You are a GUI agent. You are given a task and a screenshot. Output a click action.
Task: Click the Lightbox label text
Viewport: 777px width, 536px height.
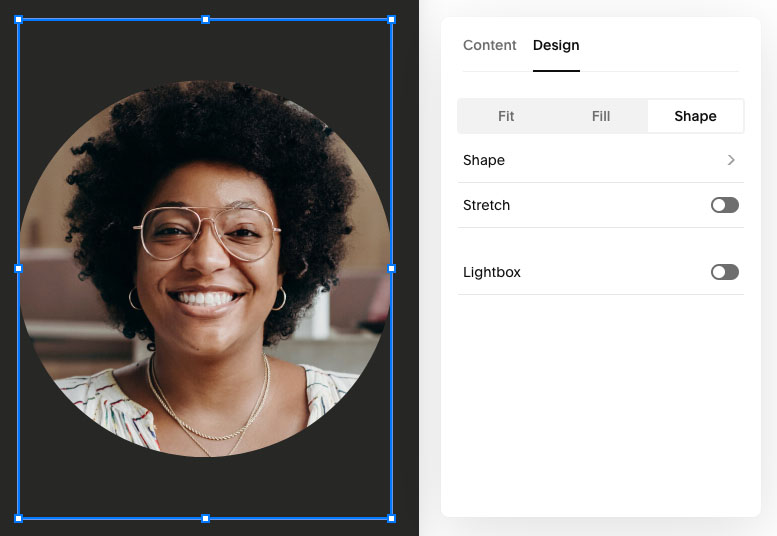pyautogui.click(x=492, y=272)
